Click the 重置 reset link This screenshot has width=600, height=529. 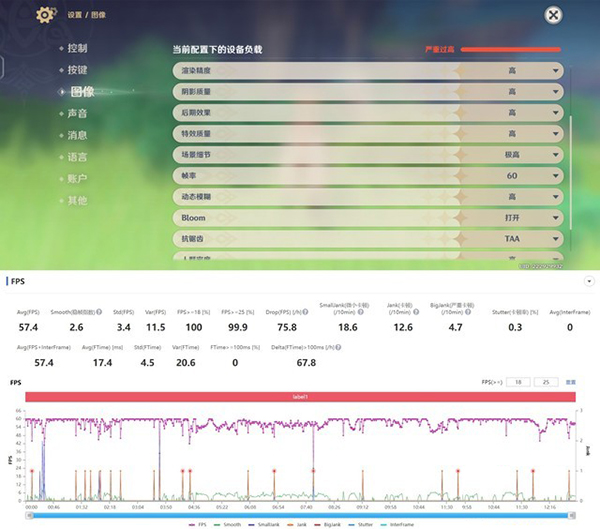[x=571, y=382]
